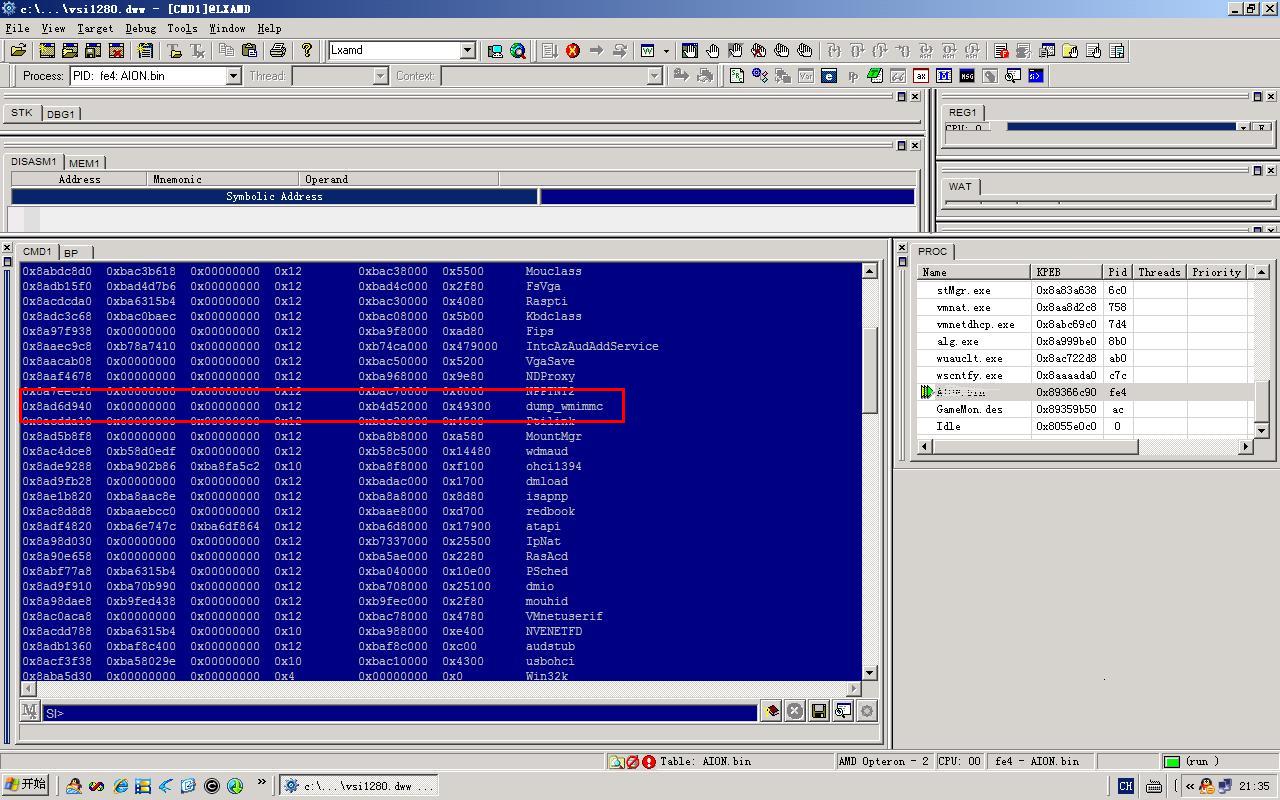The width and height of the screenshot is (1280, 800).
Task: Click the CH language indicator in tray
Action: 1125,786
